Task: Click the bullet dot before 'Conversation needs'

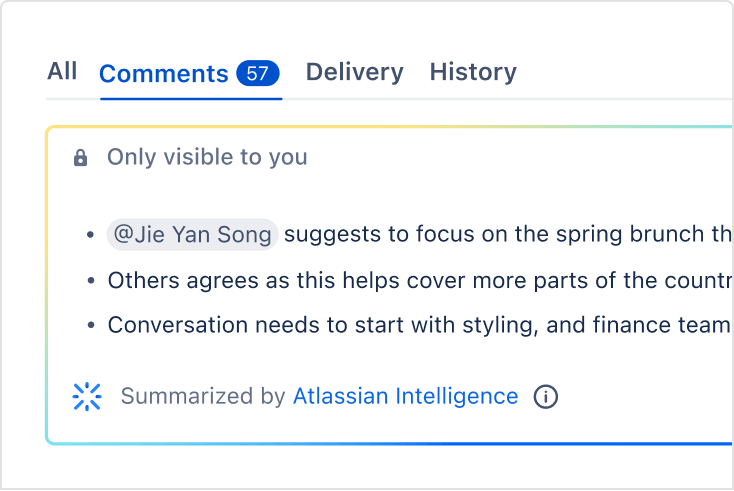Action: (x=92, y=326)
